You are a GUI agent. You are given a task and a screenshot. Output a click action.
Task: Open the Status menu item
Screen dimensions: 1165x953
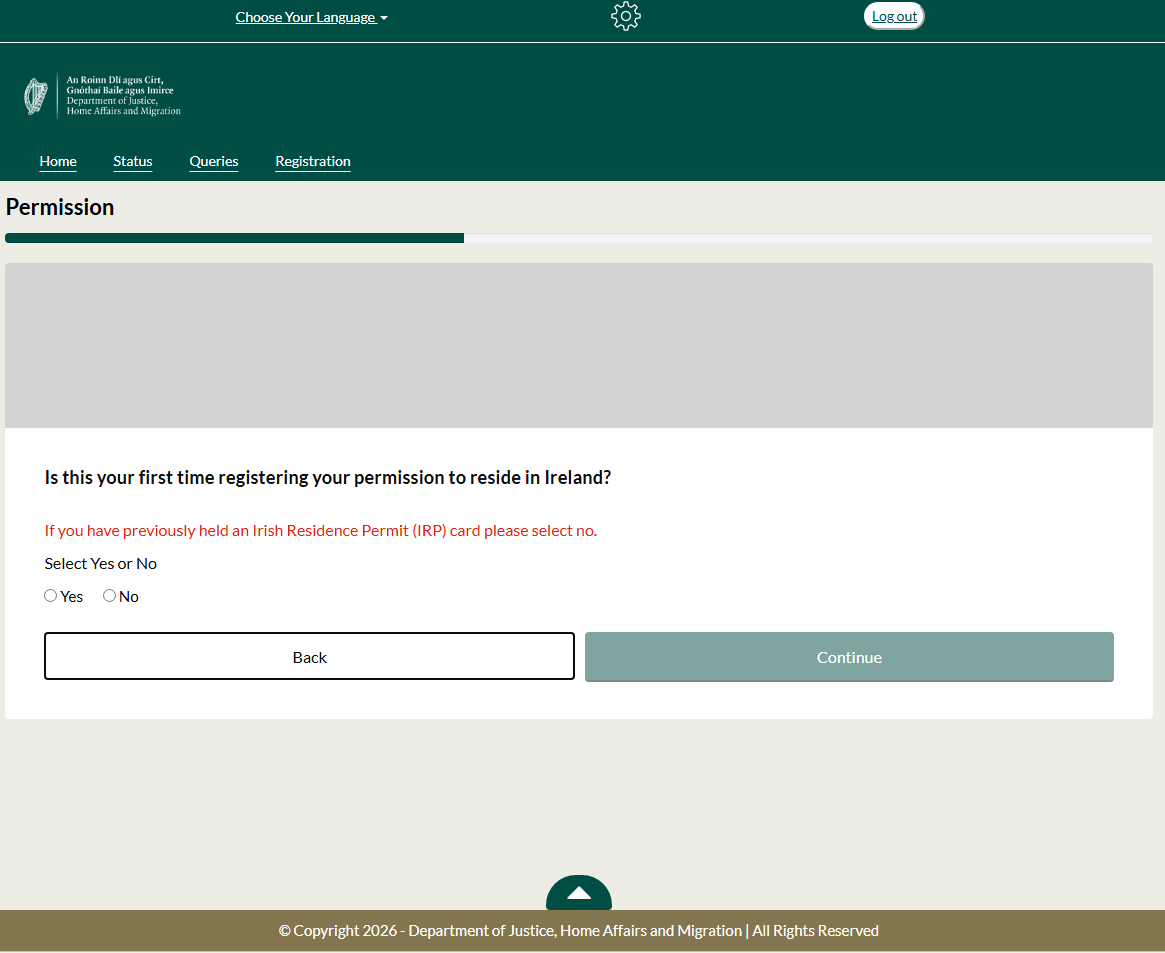[133, 161]
